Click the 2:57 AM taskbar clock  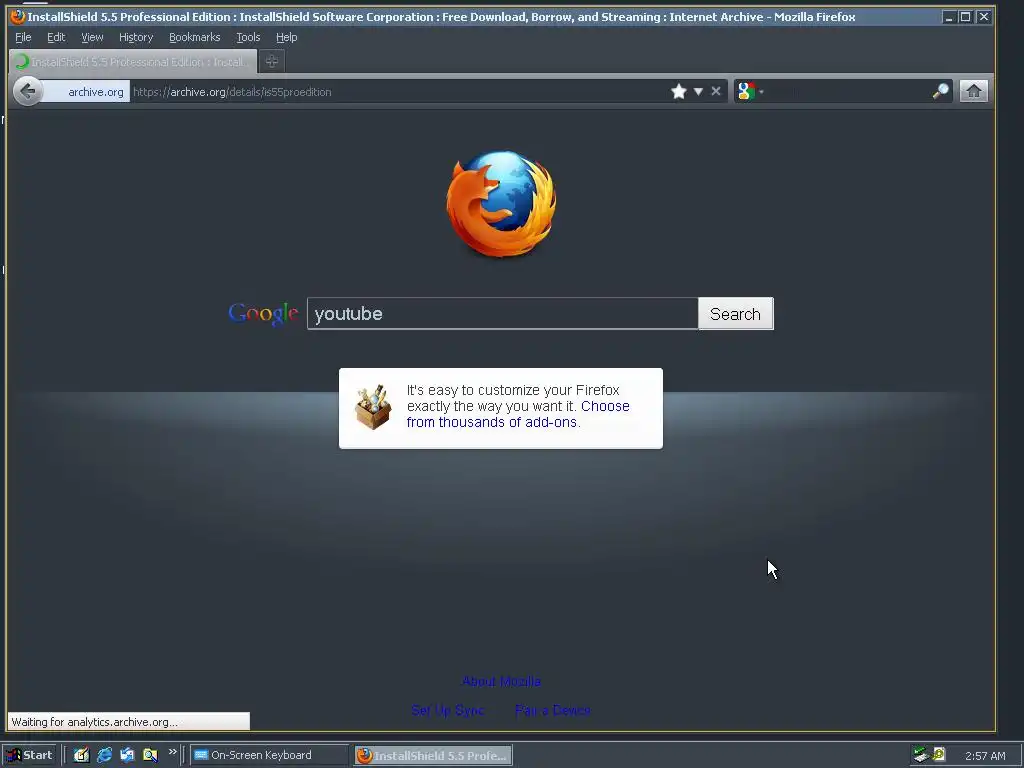point(985,756)
